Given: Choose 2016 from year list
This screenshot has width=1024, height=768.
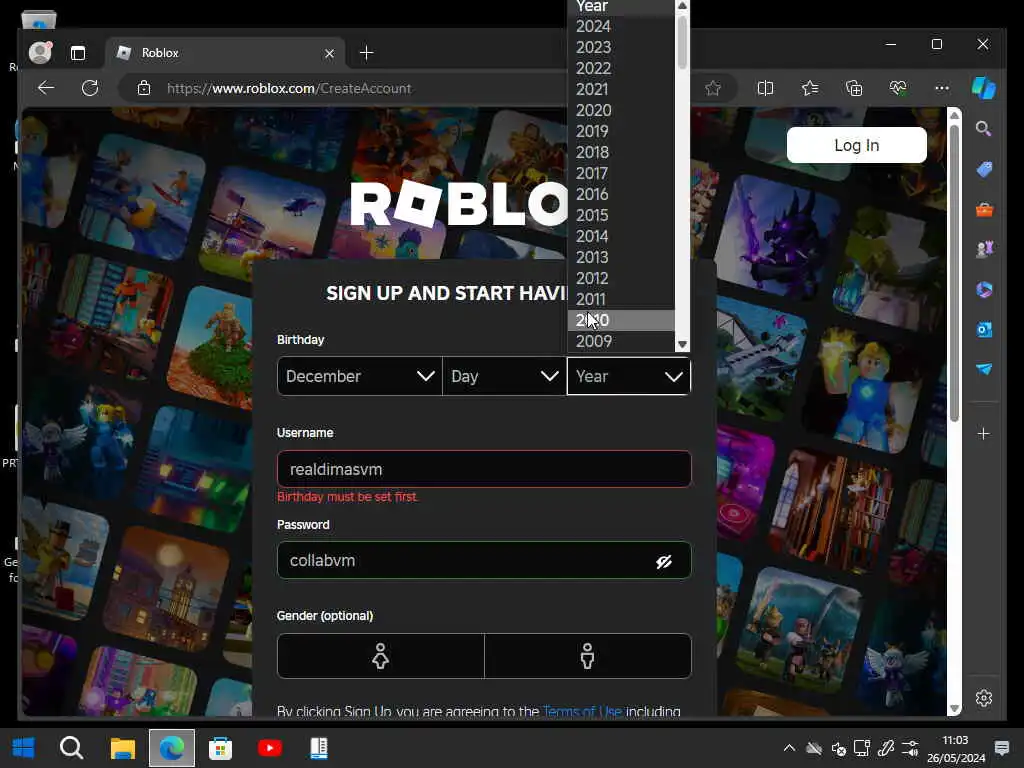Looking at the screenshot, I should (x=620, y=194).
